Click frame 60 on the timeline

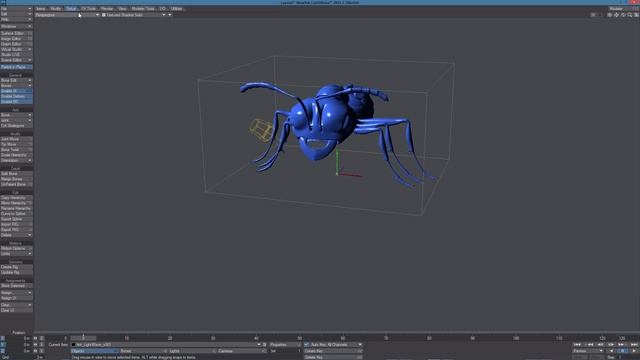tap(343, 338)
